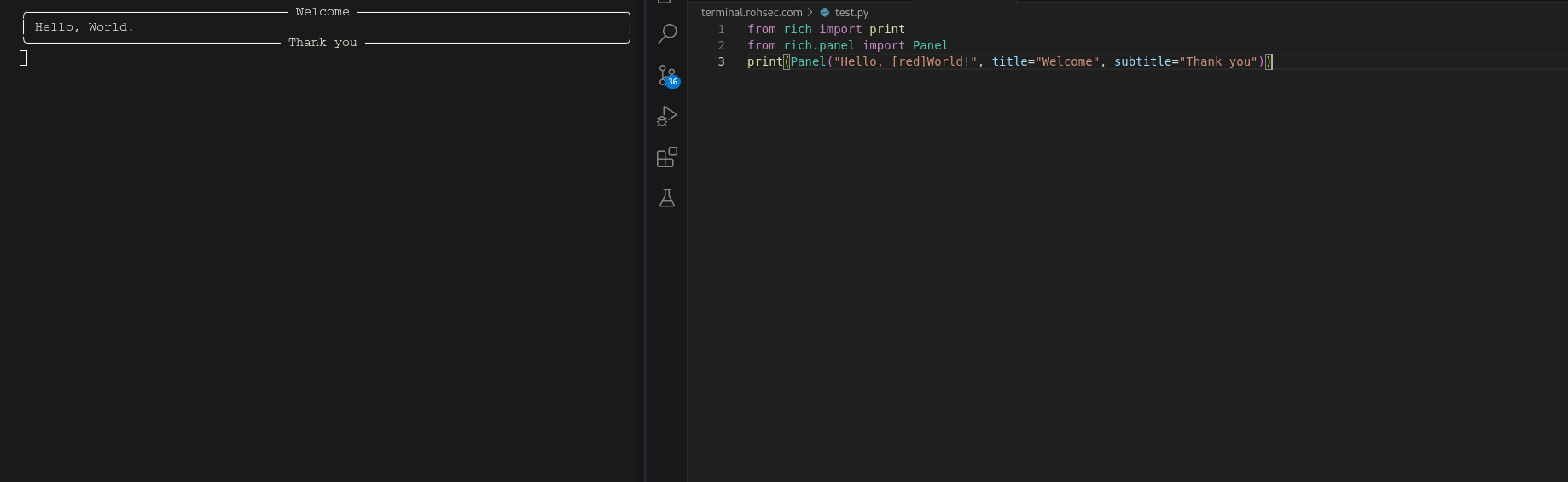The width and height of the screenshot is (1568, 482).
Task: Click line number 2 in the gutter
Action: point(721,45)
